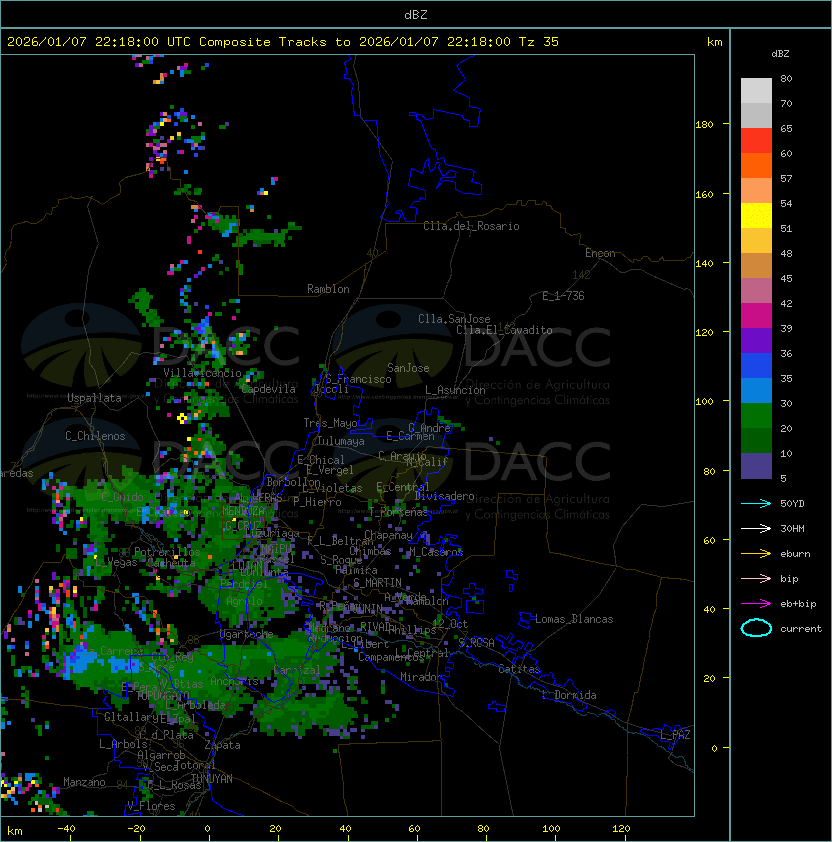Image resolution: width=832 pixels, height=842 pixels.
Task: Click the eburn yellow arrow legend icon
Action: coord(756,554)
